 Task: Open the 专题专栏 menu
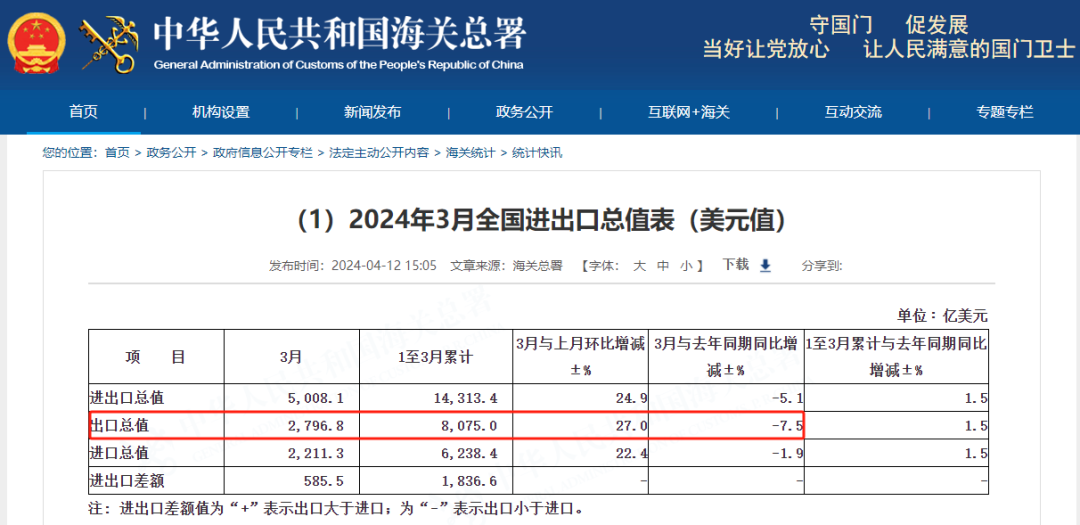pyautogui.click(x=1004, y=112)
